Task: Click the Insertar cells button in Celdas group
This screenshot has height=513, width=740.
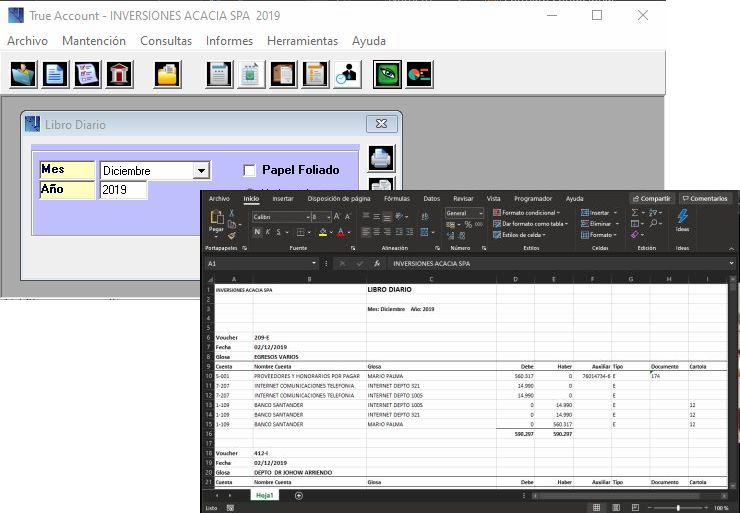Action: point(599,213)
